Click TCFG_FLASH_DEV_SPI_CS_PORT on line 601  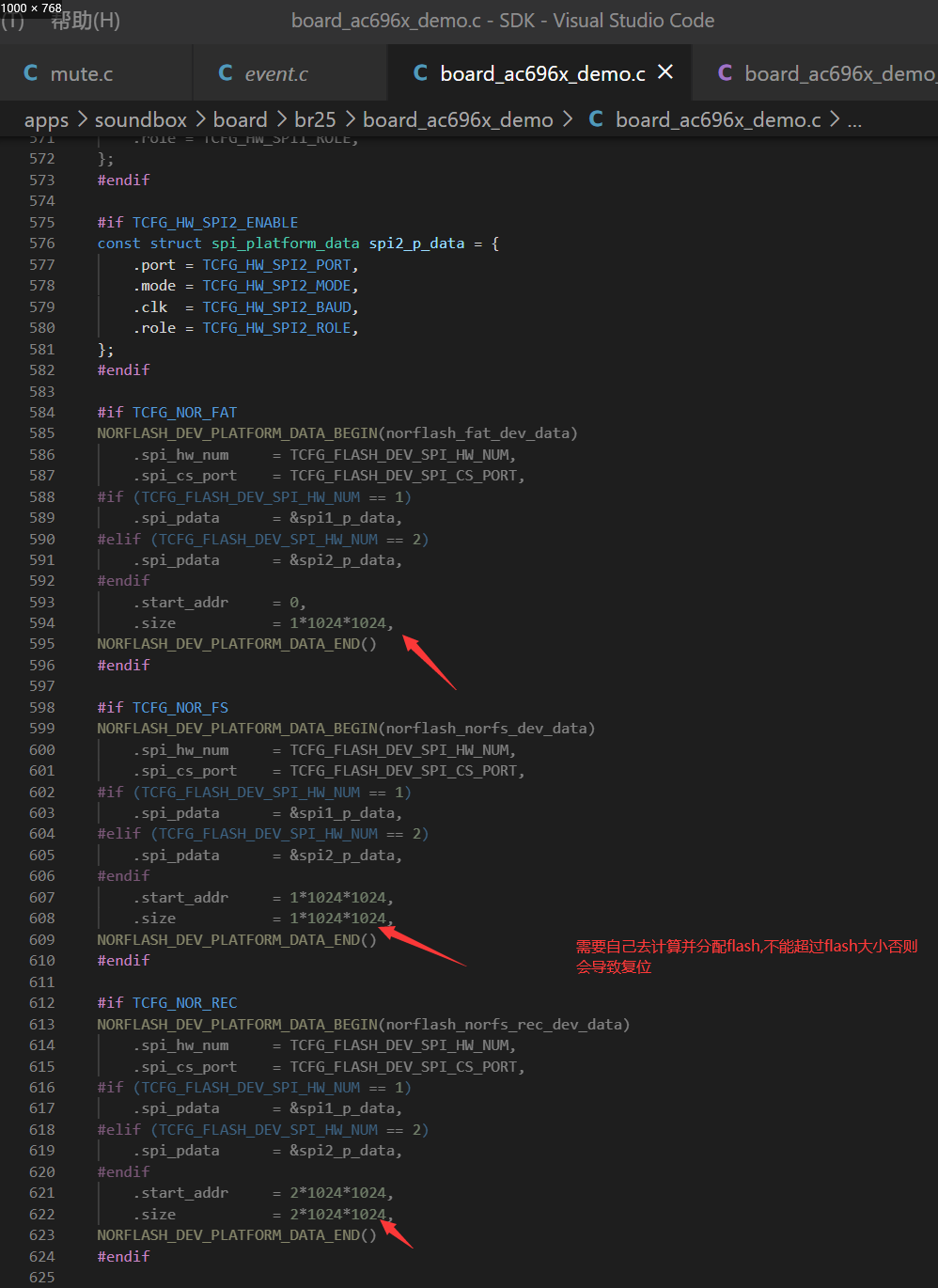tap(403, 771)
